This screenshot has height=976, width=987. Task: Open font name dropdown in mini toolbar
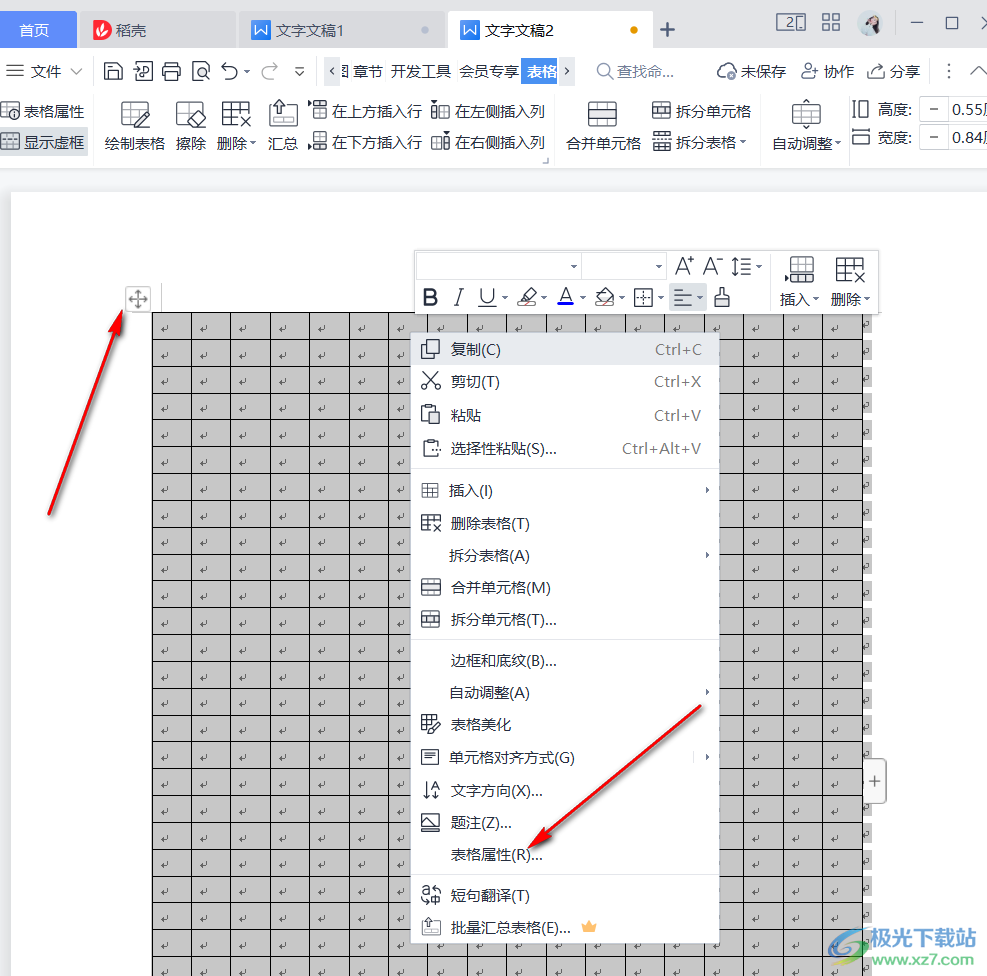pos(573,266)
